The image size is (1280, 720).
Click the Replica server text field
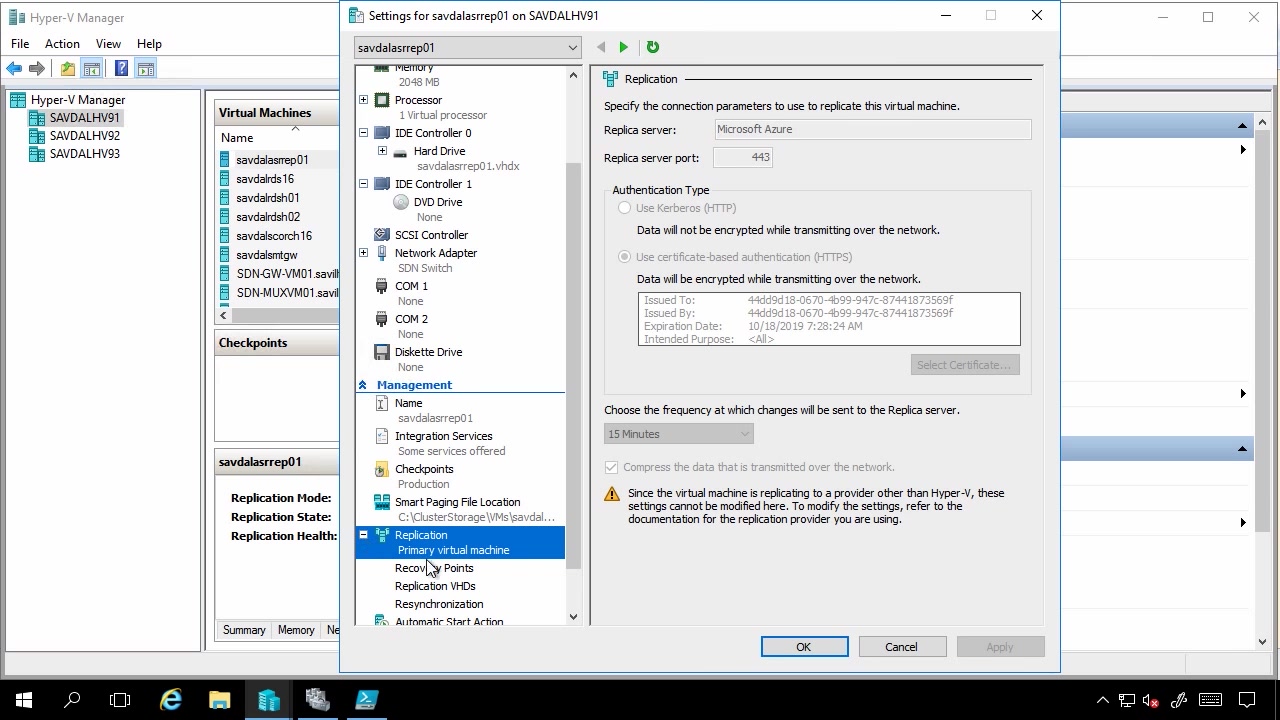873,129
